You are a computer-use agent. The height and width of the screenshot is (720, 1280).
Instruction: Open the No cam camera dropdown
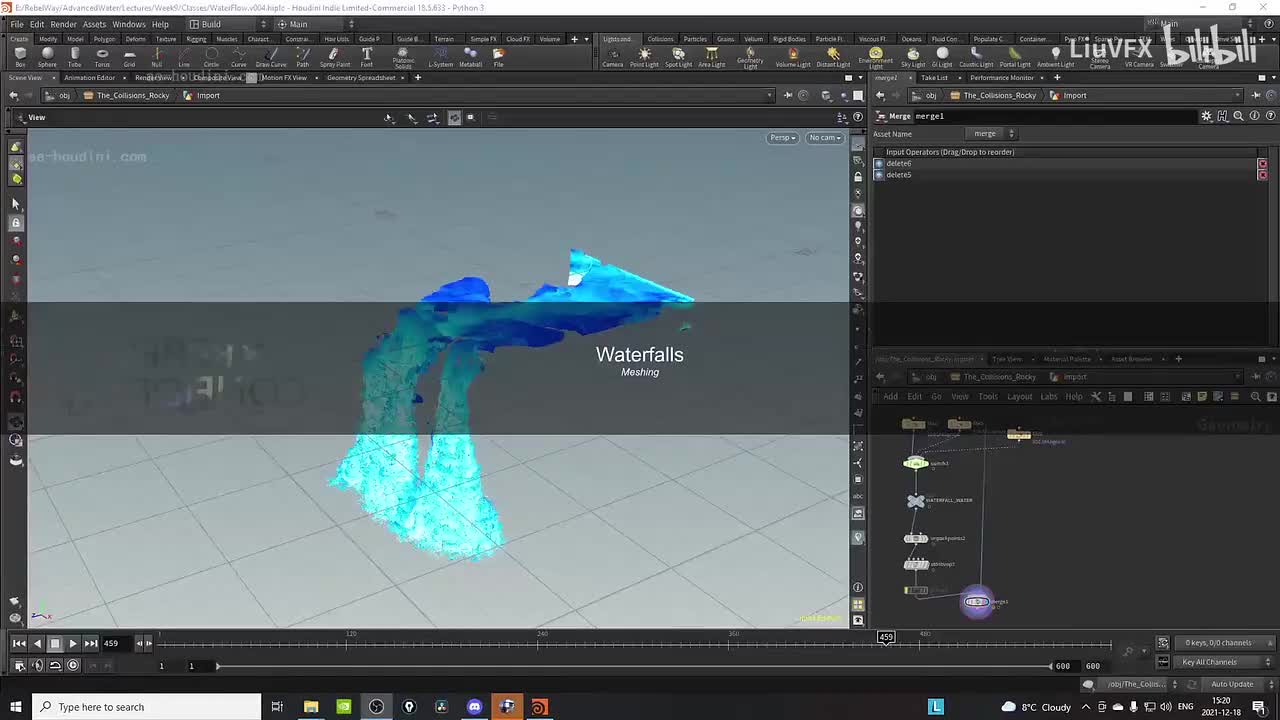(825, 138)
